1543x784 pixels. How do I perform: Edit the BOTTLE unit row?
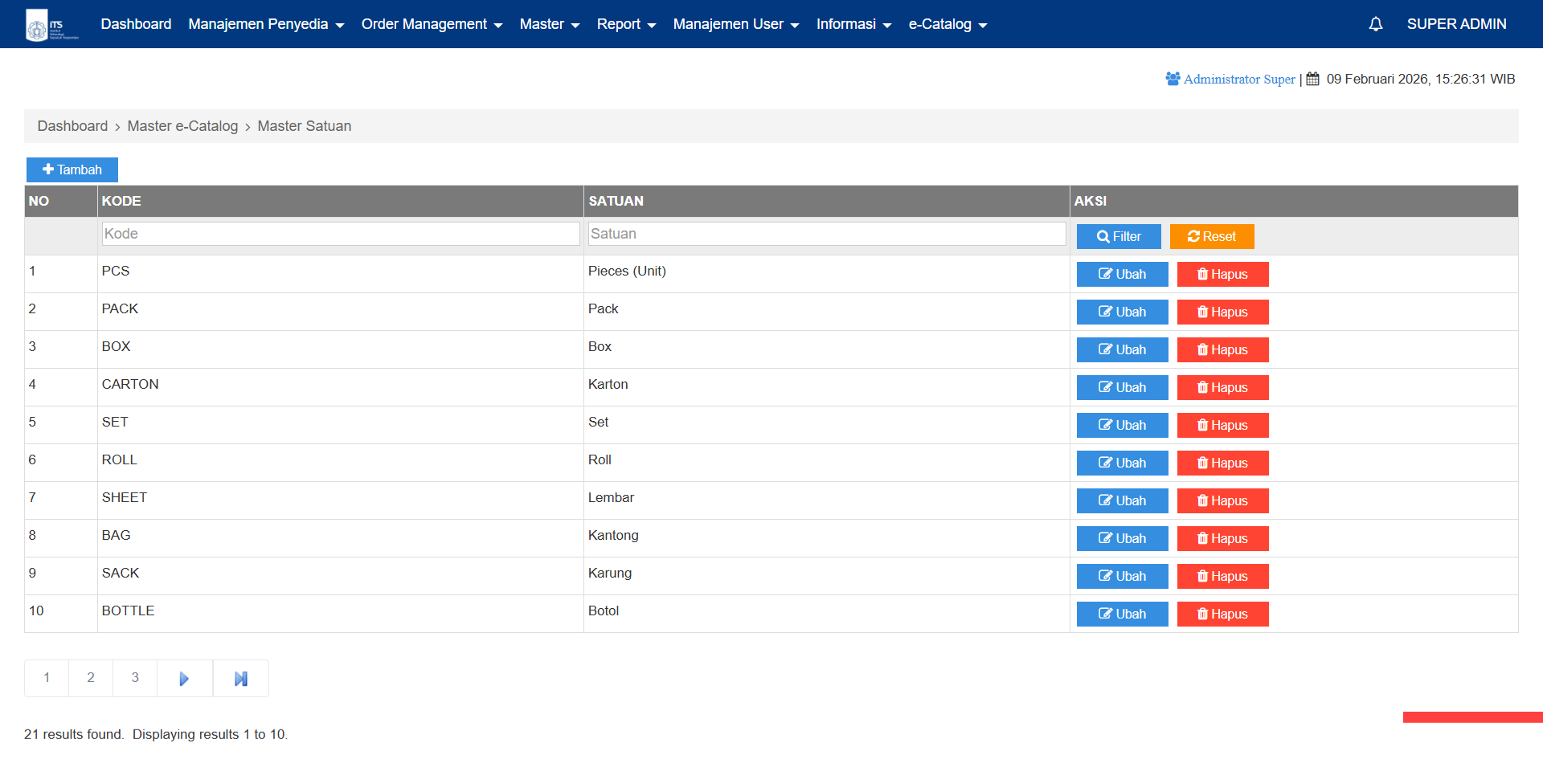tap(1122, 614)
